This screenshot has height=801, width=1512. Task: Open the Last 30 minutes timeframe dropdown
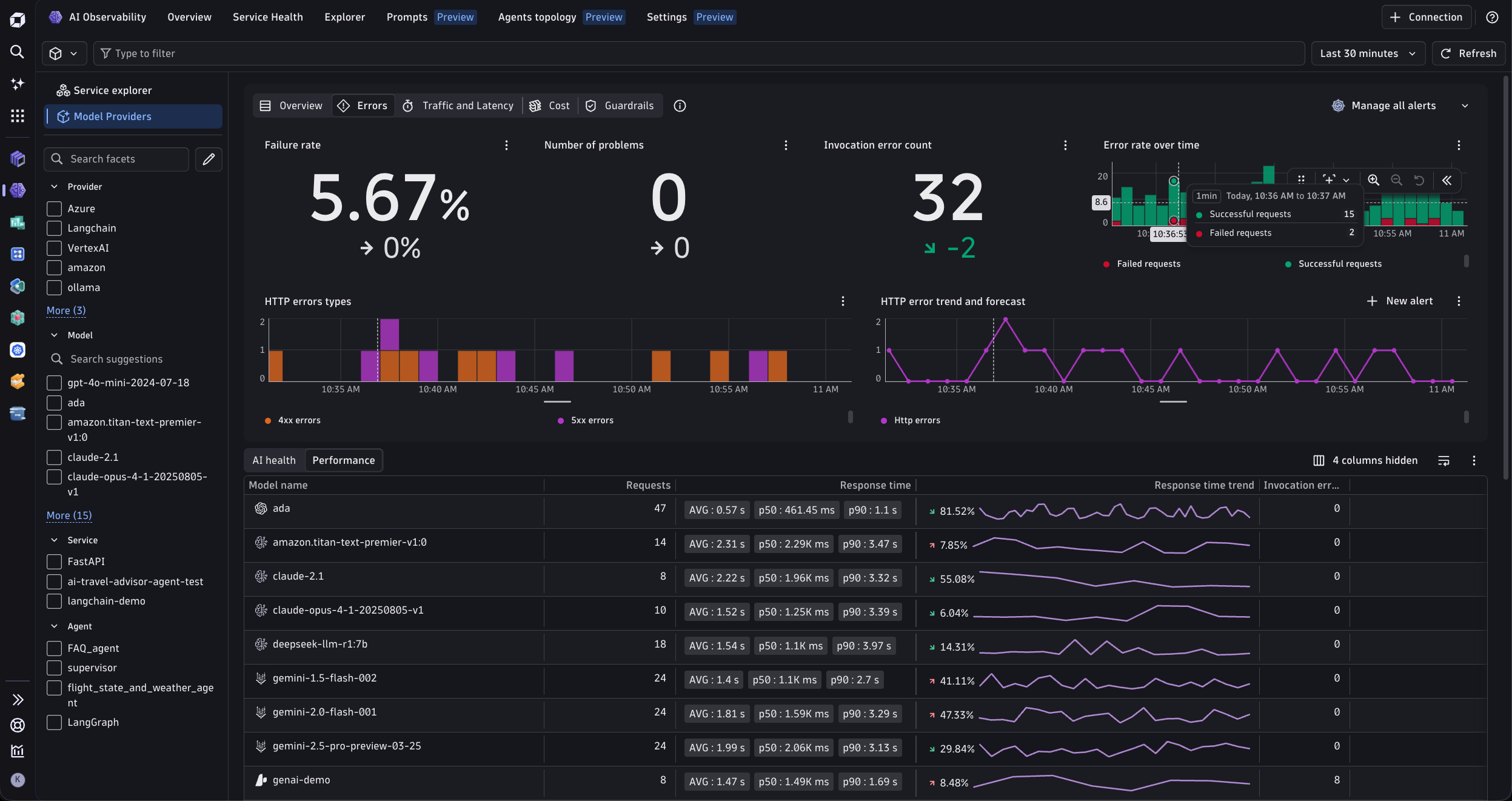coord(1368,53)
